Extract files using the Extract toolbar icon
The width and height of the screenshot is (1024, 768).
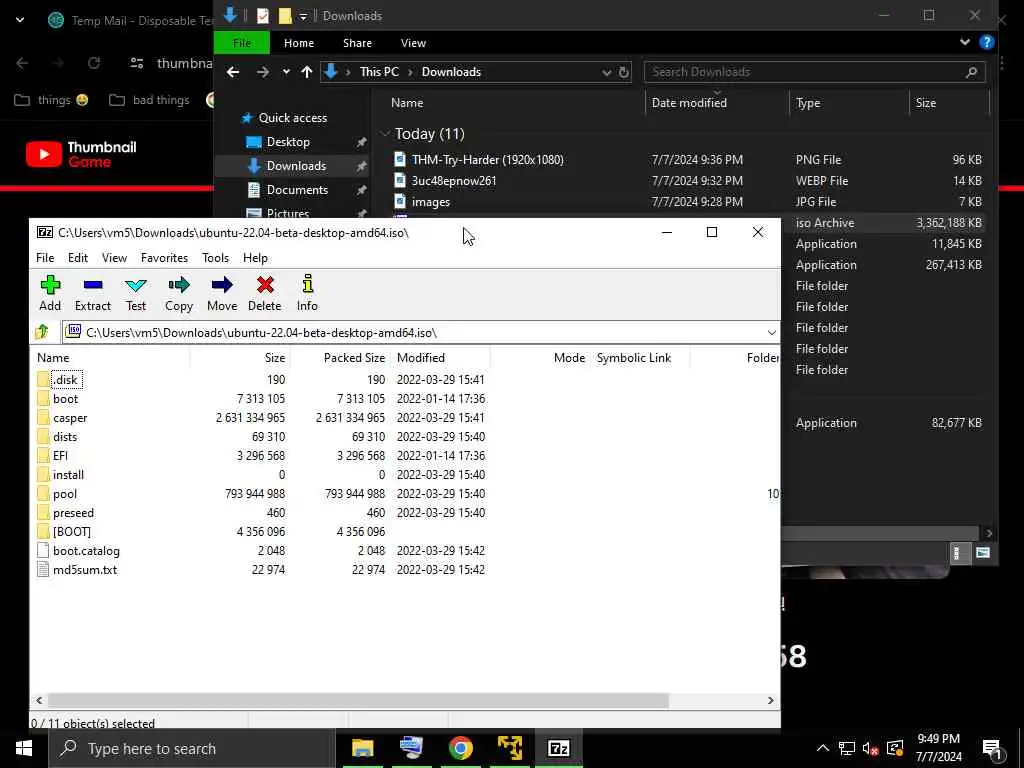click(x=93, y=293)
